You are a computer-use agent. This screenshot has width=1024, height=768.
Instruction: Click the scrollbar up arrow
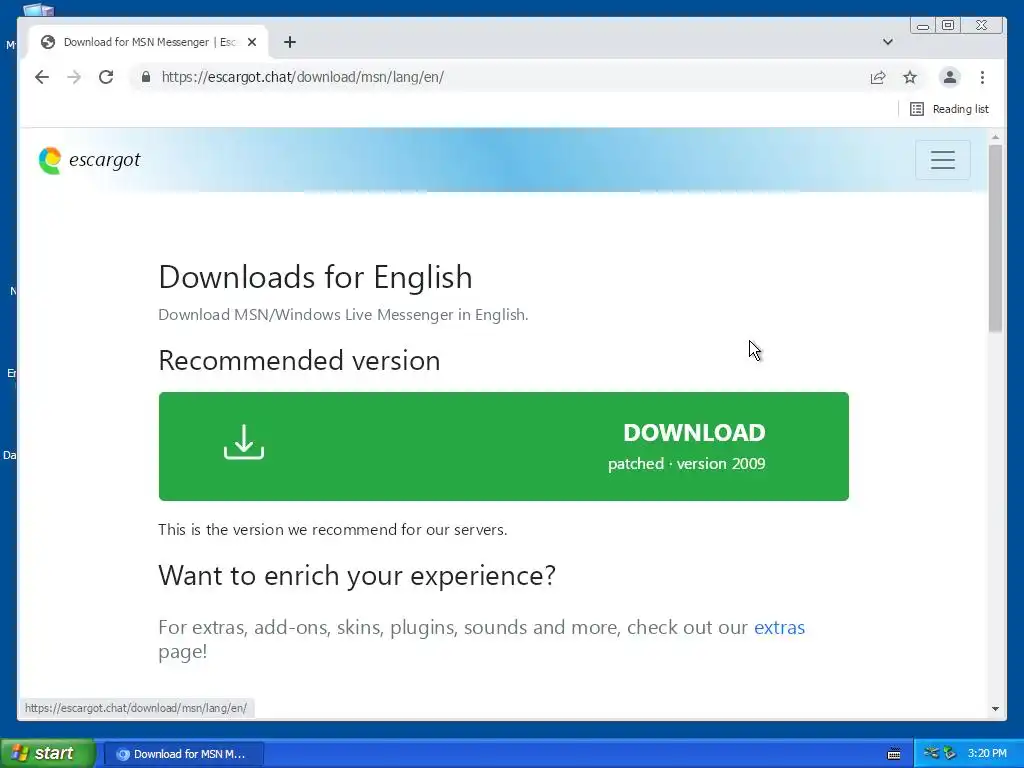point(995,137)
